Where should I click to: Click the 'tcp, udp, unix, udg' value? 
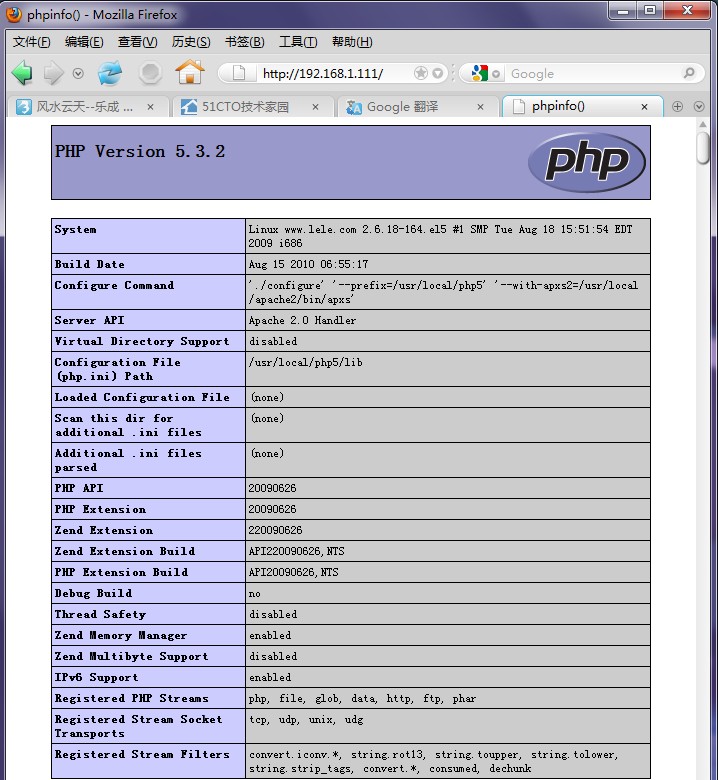306,719
